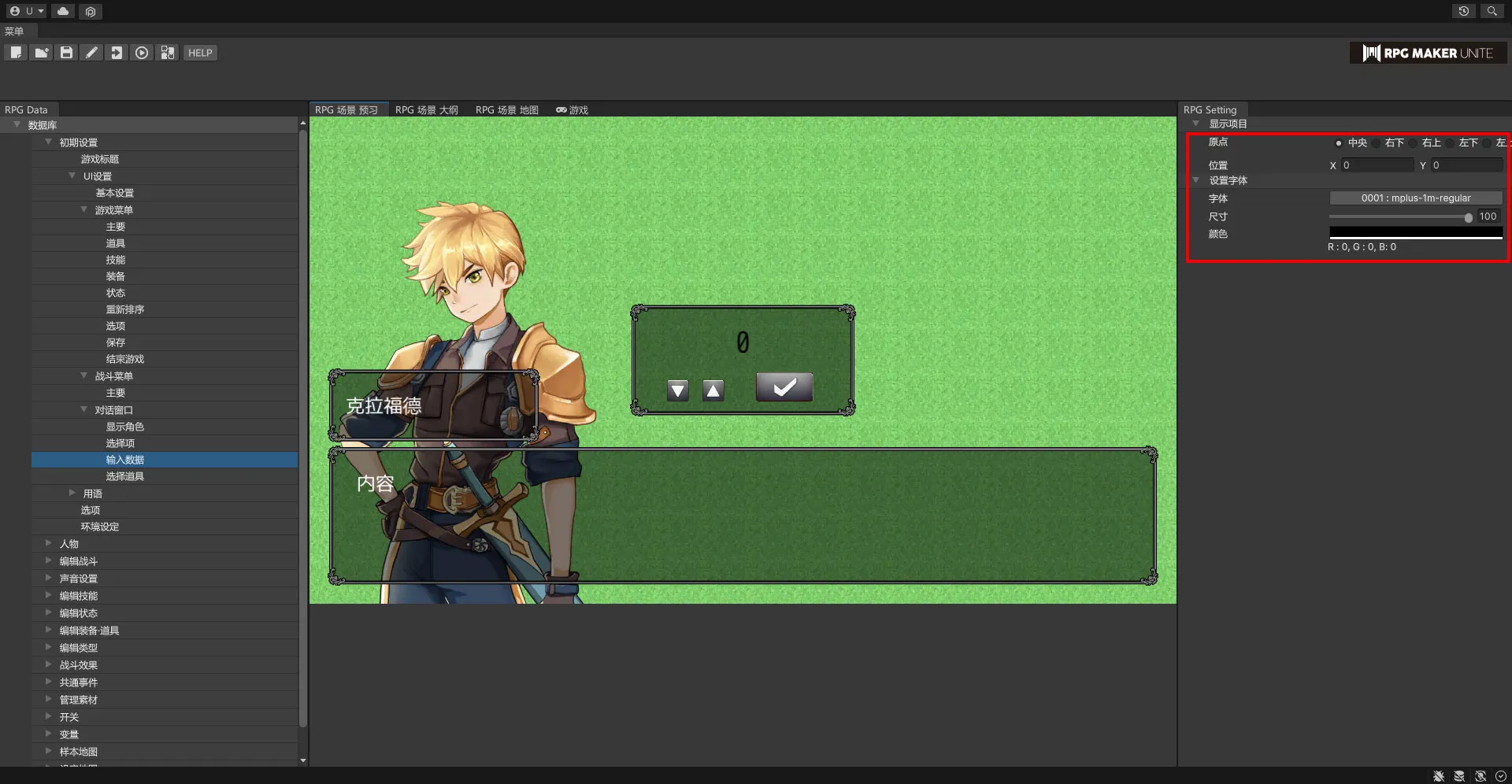The image size is (1512, 784).
Task: Click the HELP button
Action: pyautogui.click(x=200, y=53)
